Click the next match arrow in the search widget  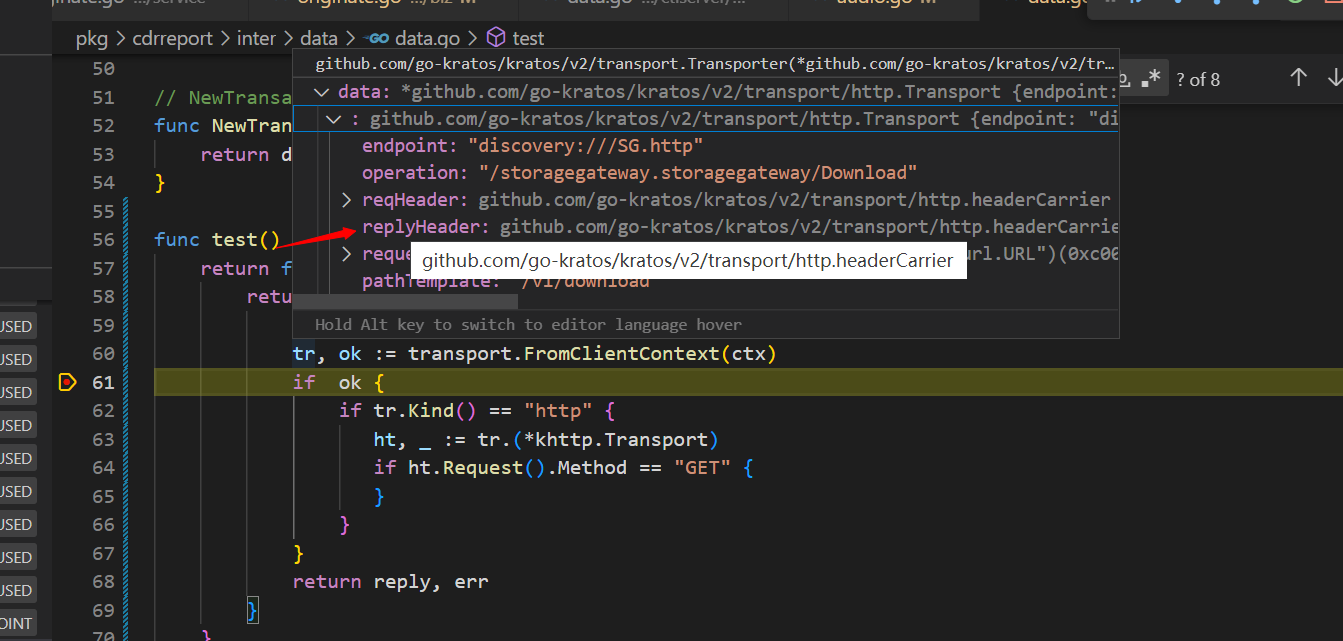tap(1337, 76)
